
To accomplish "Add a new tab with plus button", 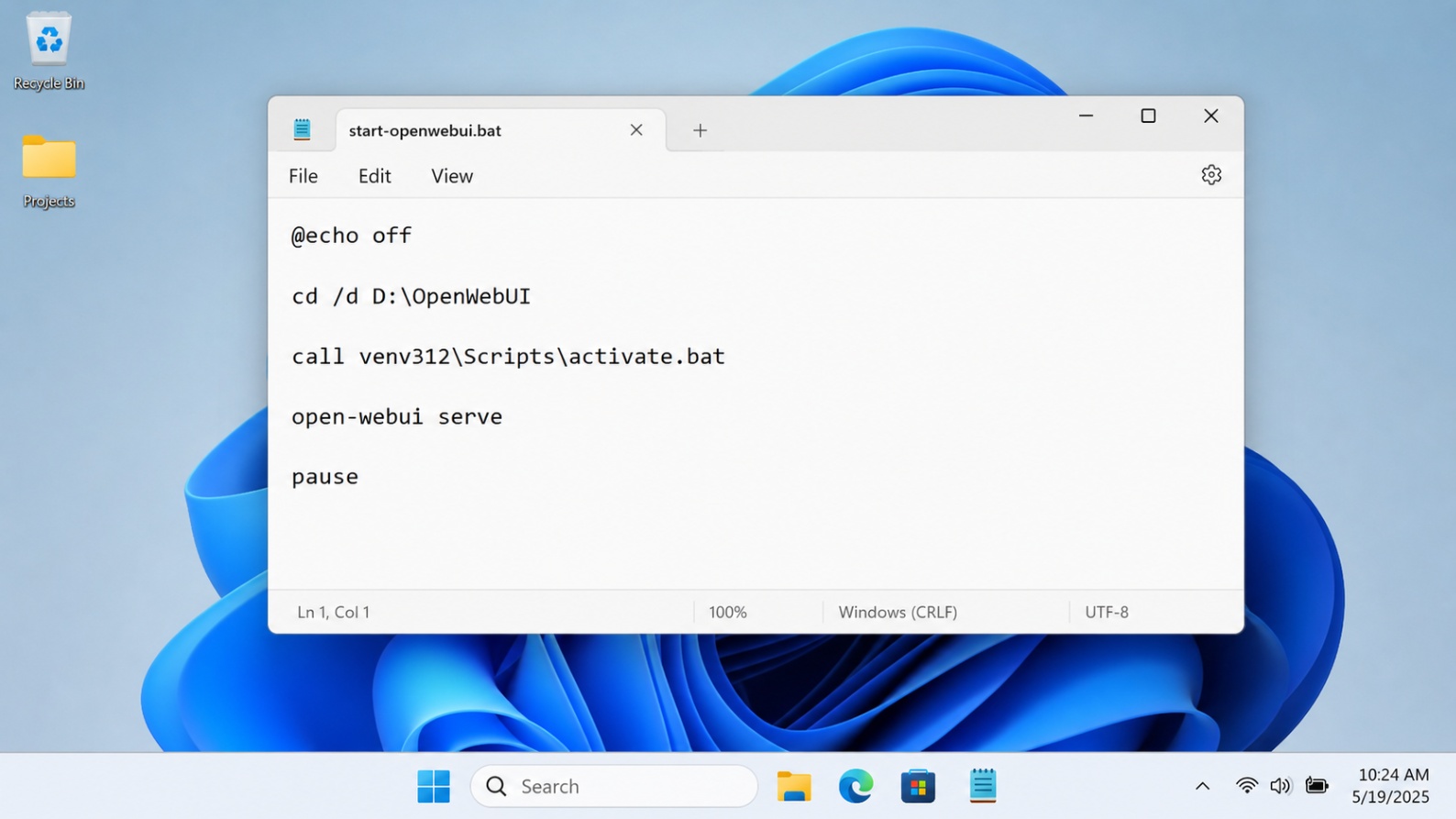I will tap(700, 130).
